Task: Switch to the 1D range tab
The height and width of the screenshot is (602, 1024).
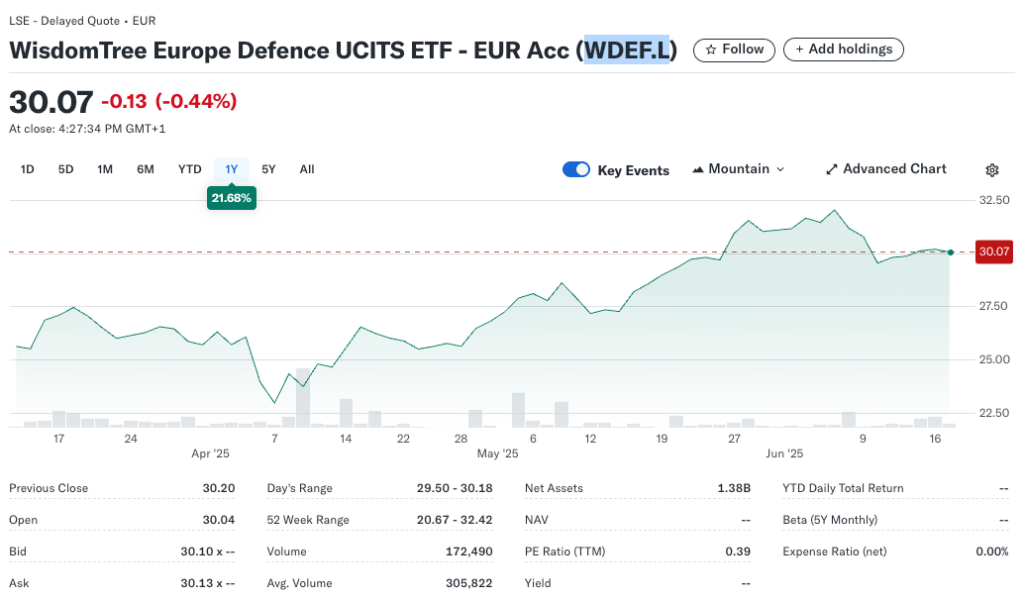Action: (x=27, y=169)
